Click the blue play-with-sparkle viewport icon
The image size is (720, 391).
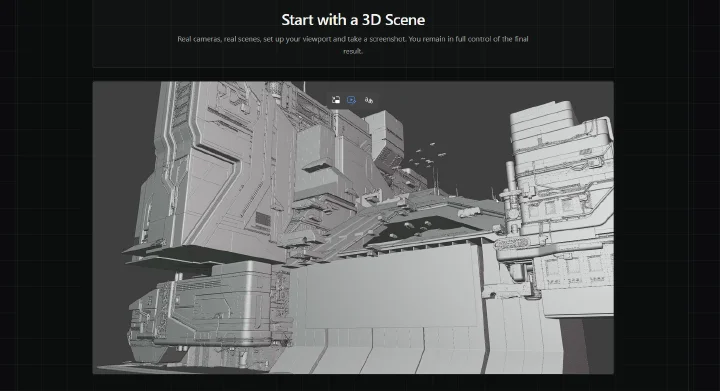click(x=352, y=100)
